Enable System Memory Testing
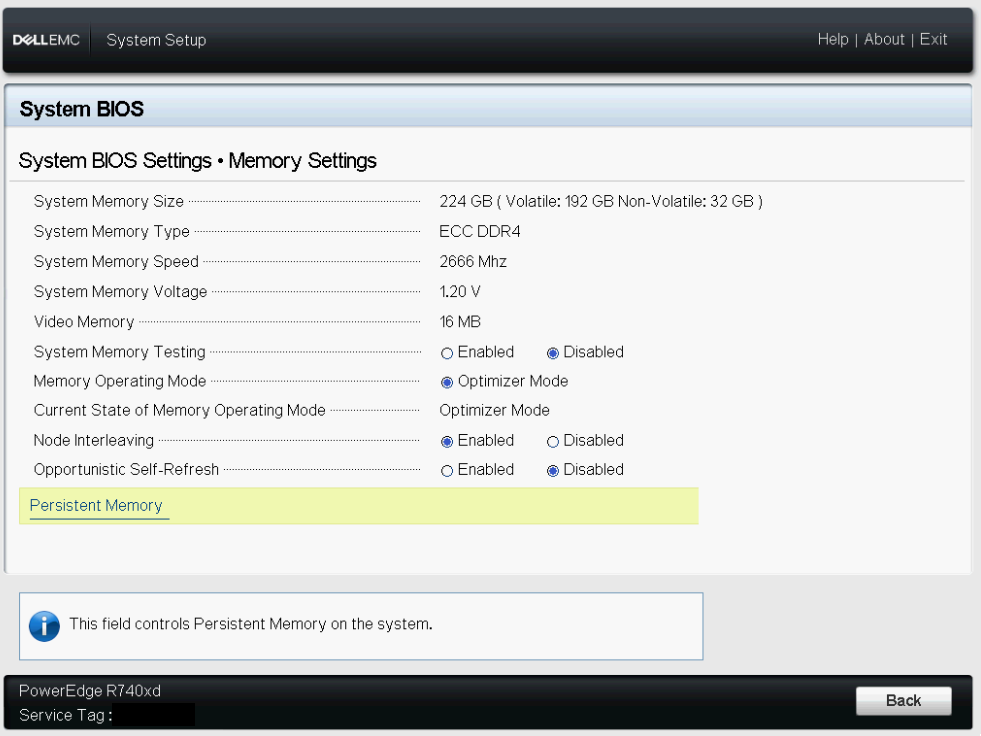The image size is (981, 736). [x=447, y=353]
